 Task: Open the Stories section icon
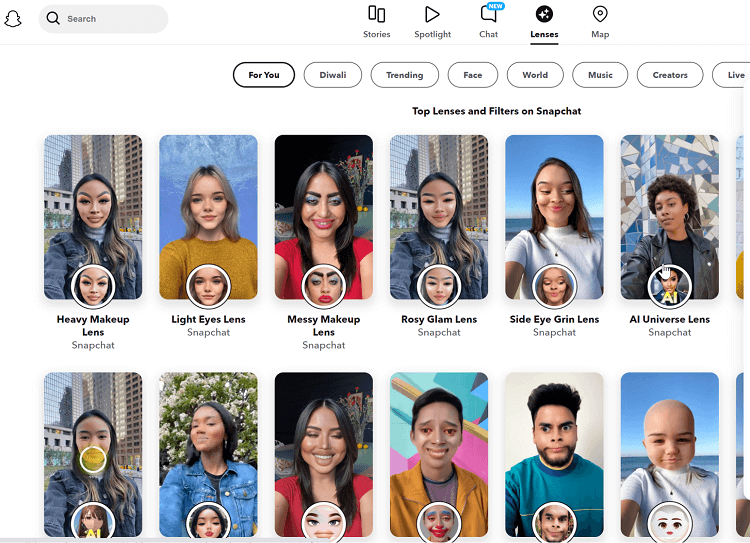click(377, 14)
